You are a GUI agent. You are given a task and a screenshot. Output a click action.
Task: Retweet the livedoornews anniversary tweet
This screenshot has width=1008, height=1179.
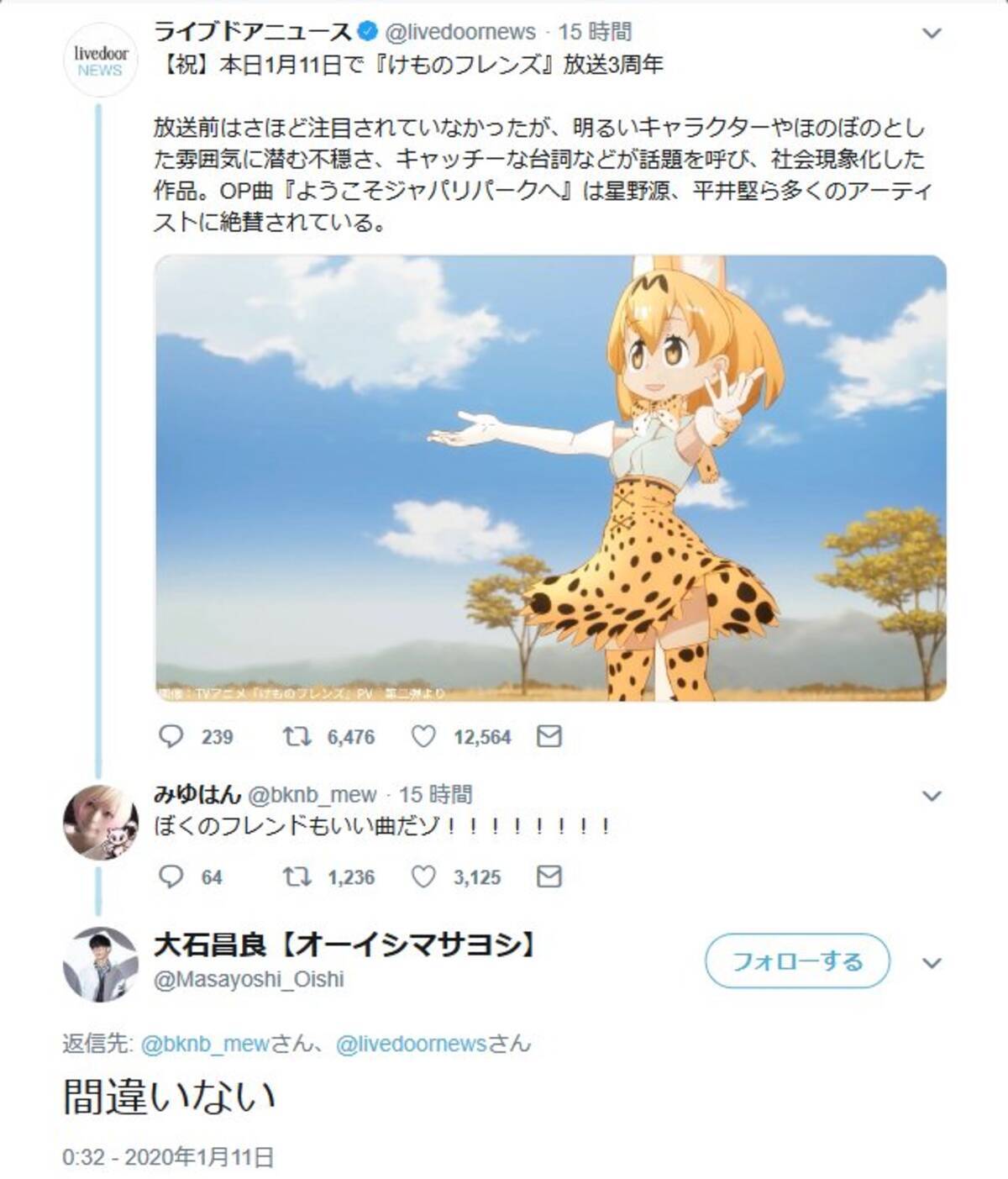coord(296,737)
